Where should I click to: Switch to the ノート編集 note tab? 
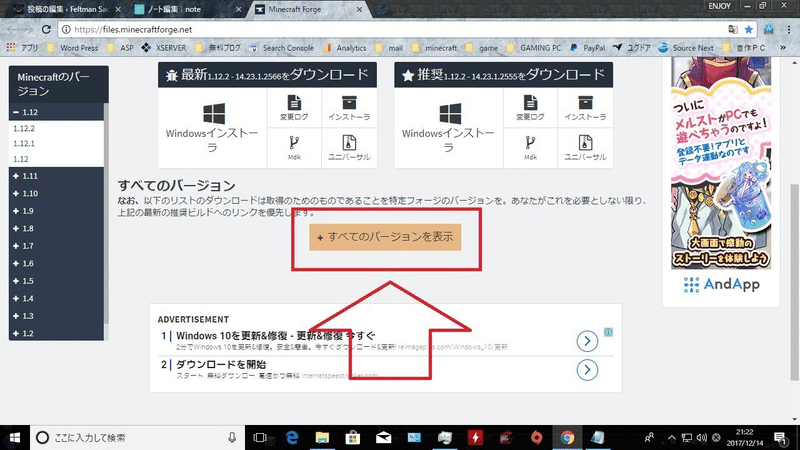click(186, 9)
